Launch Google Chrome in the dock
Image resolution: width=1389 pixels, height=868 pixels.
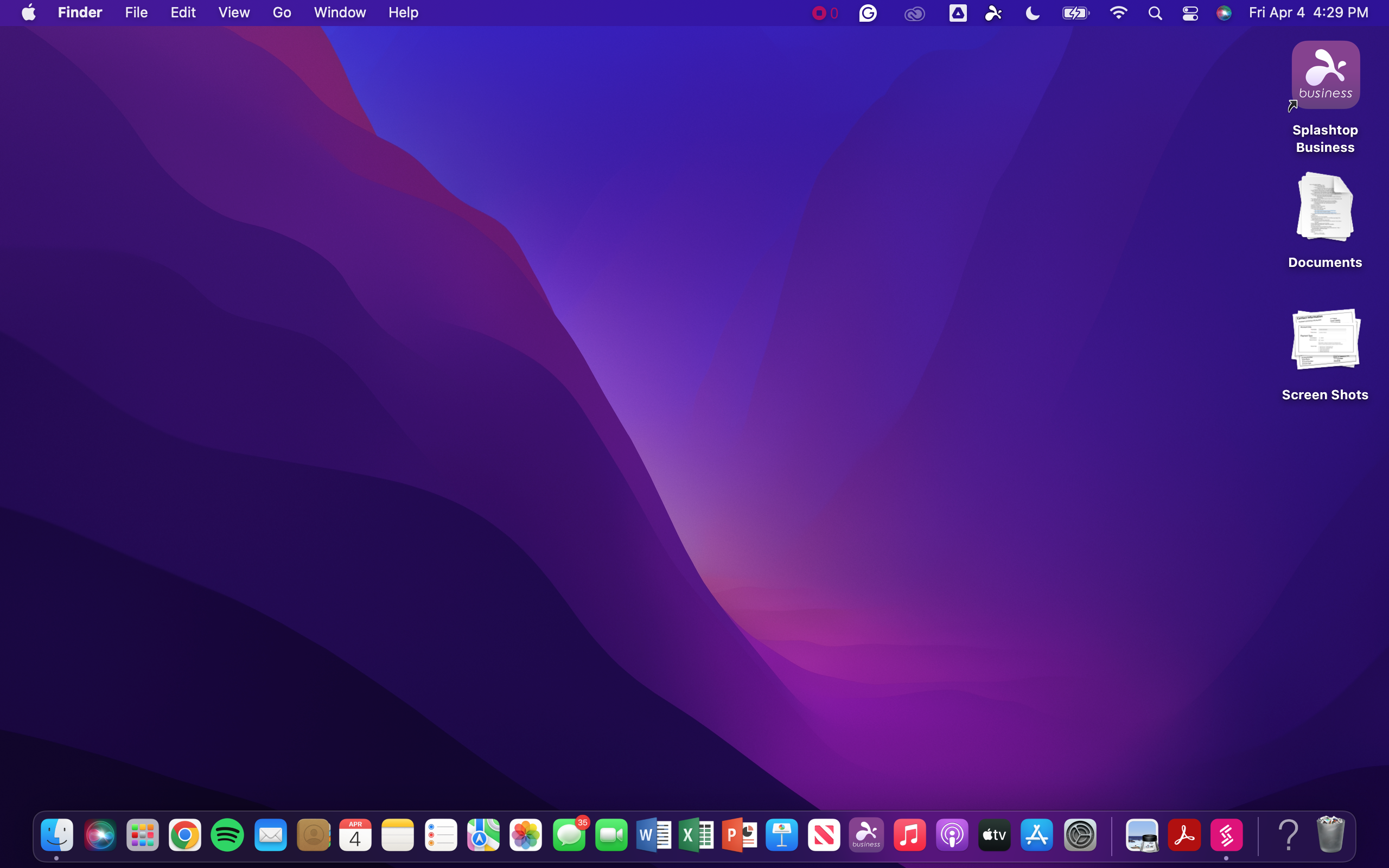point(185,835)
